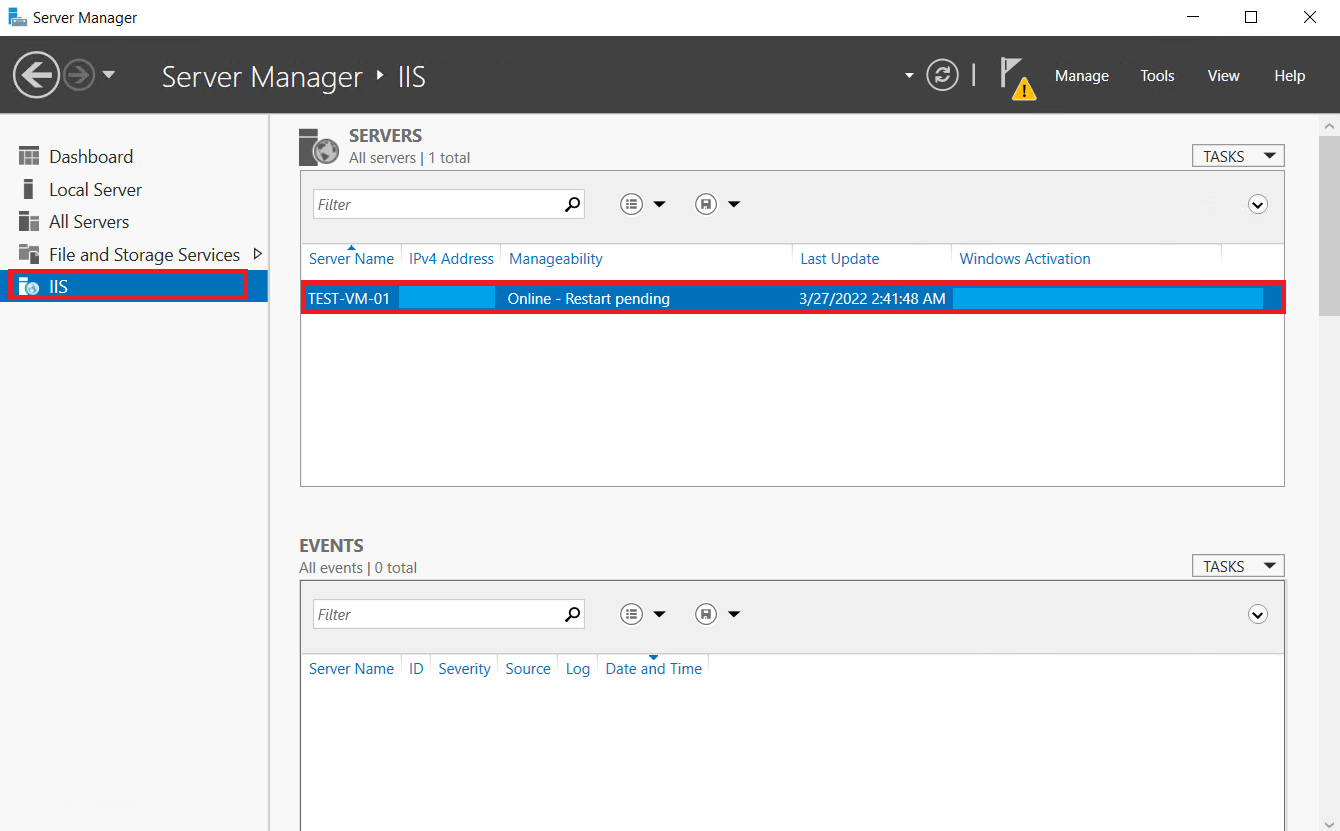
Task: Click the Local Server icon
Action: (29, 190)
